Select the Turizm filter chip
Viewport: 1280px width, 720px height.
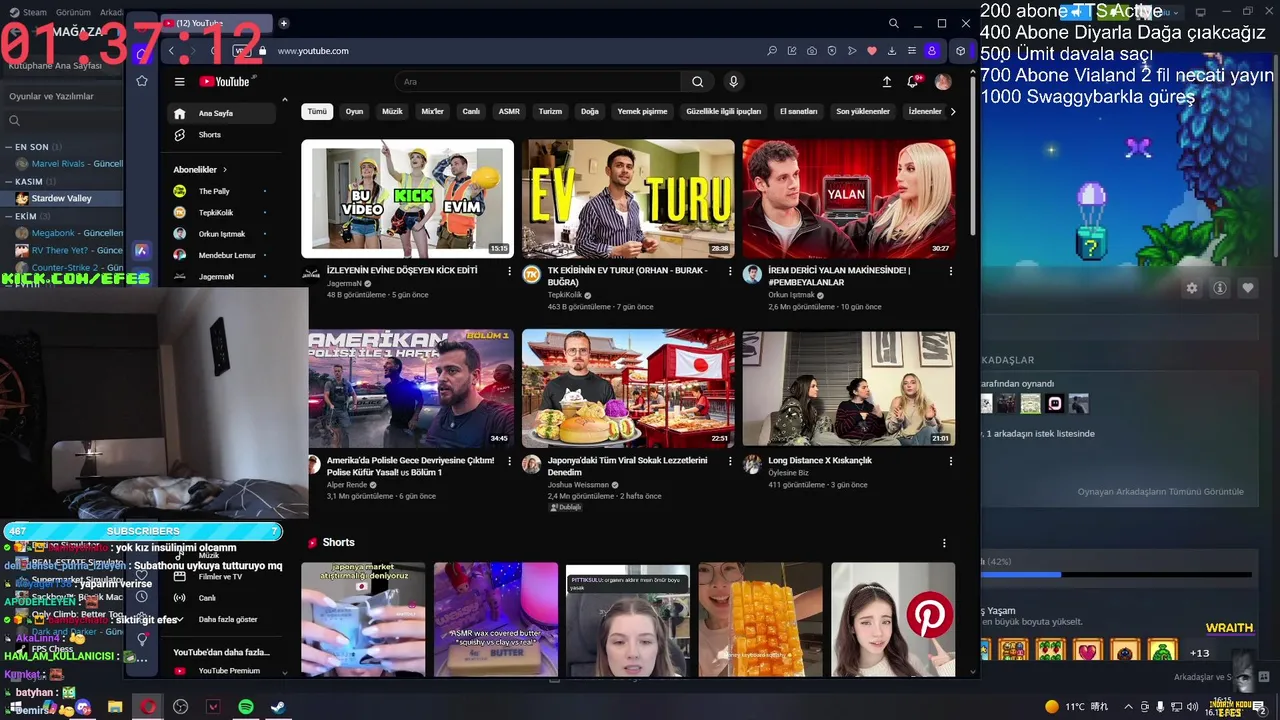[x=550, y=111]
